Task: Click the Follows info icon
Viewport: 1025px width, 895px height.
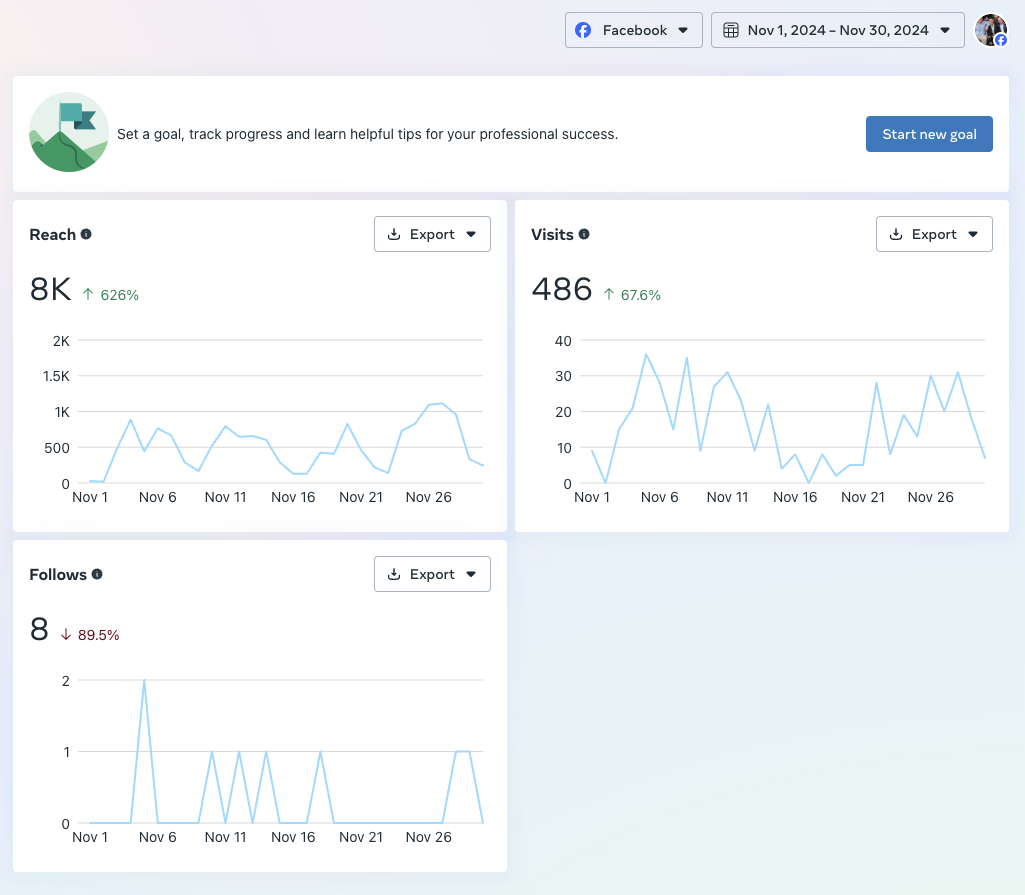Action: (x=97, y=574)
